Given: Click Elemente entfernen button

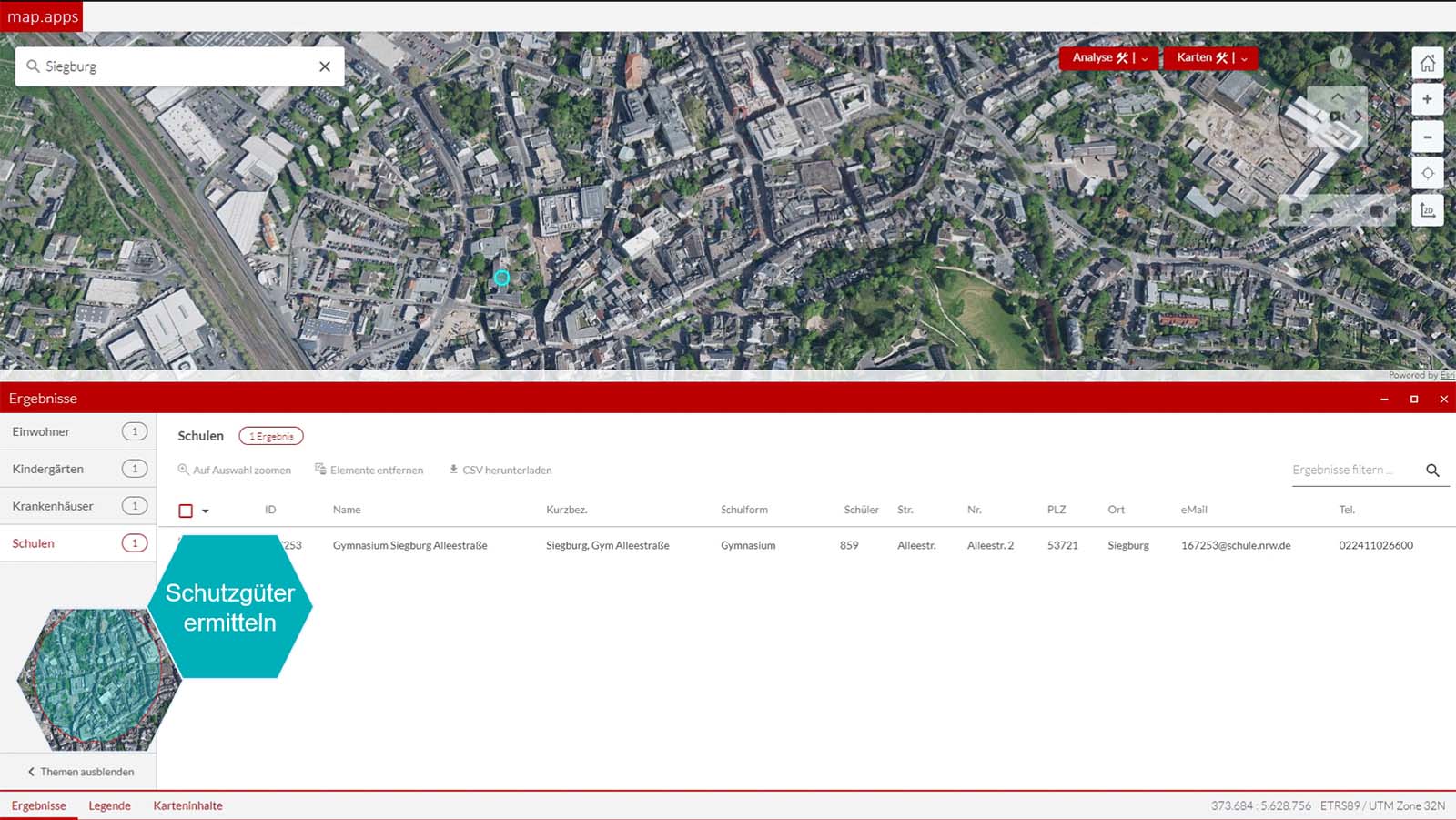Looking at the screenshot, I should pos(369,471).
